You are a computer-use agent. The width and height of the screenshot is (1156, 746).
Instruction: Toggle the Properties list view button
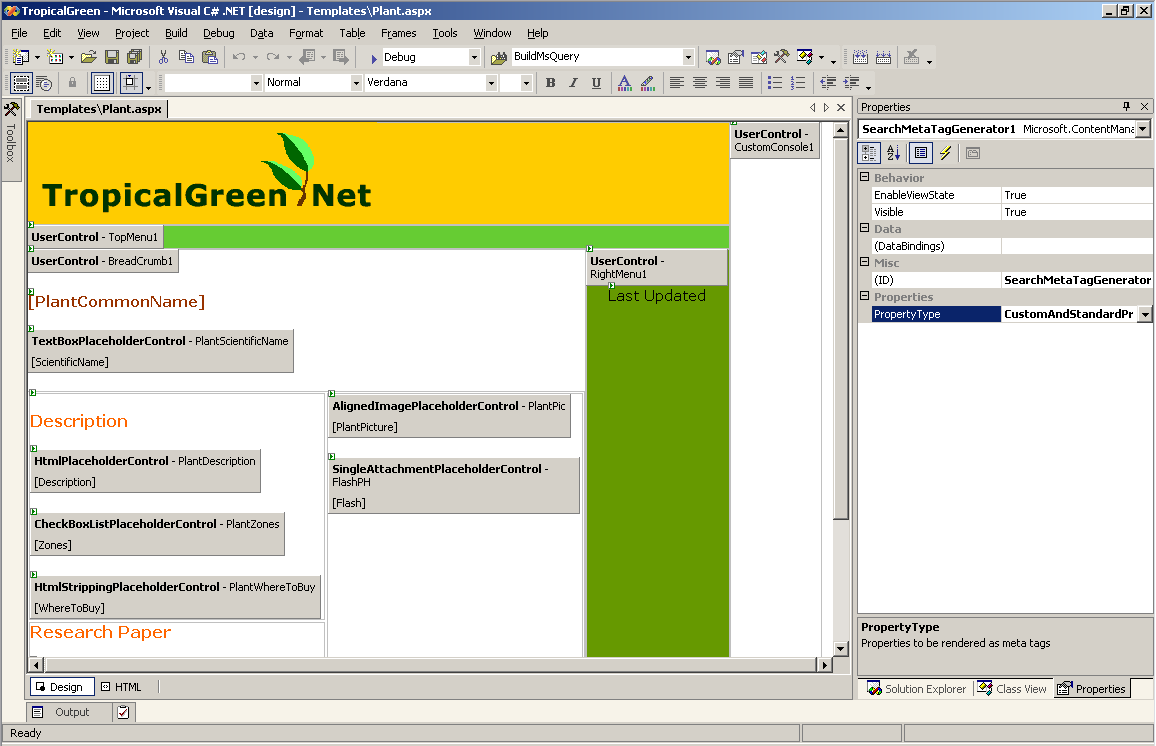click(x=921, y=153)
